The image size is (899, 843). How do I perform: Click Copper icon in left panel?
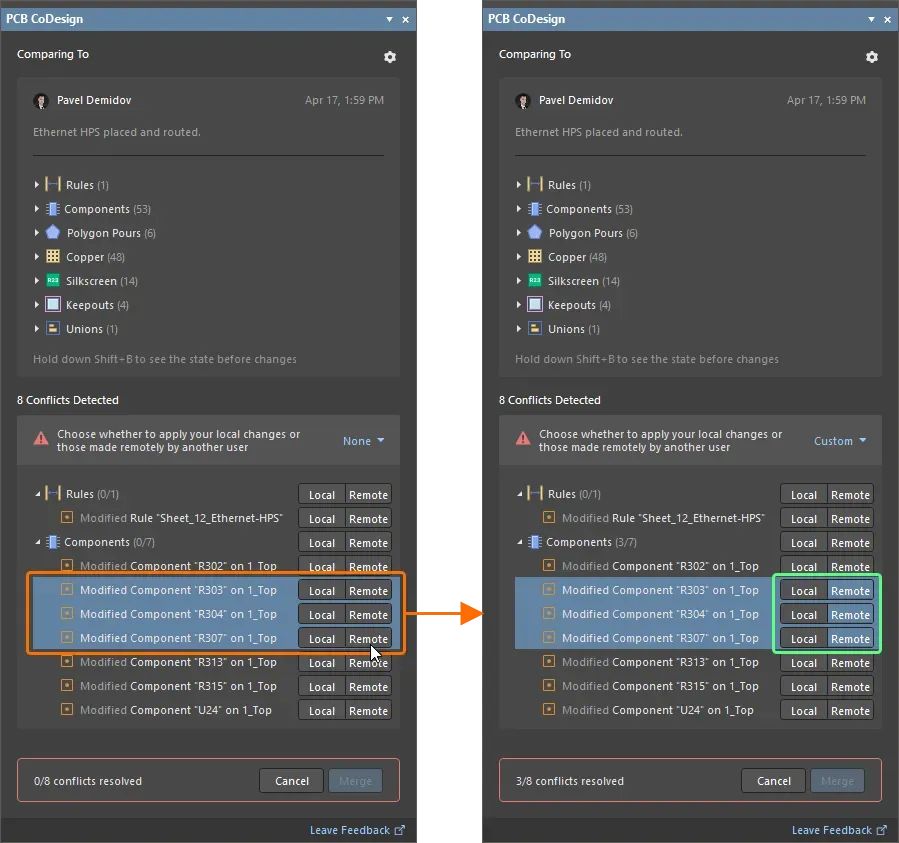coord(53,256)
